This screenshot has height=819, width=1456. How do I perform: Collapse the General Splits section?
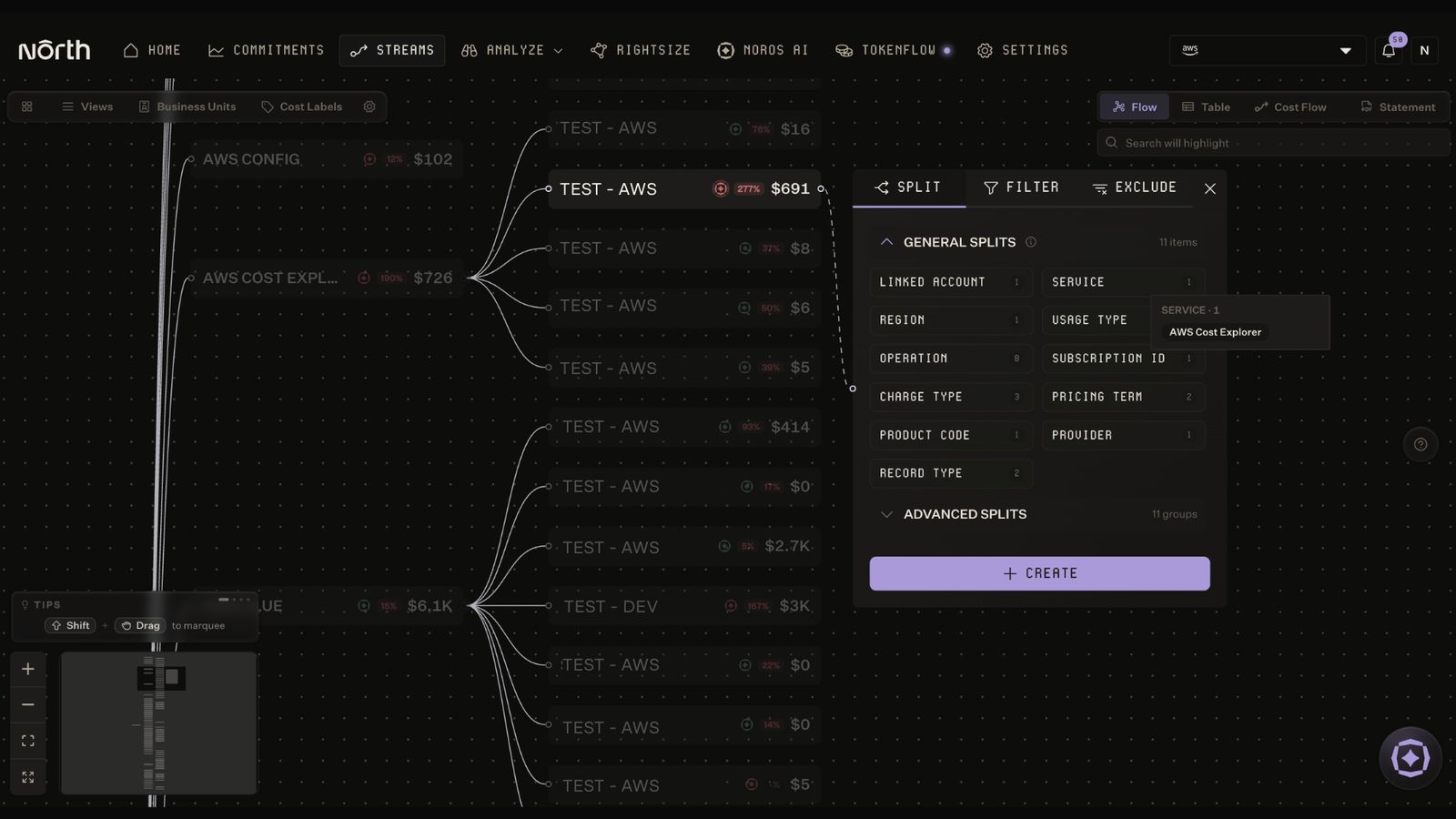pyautogui.click(x=886, y=242)
